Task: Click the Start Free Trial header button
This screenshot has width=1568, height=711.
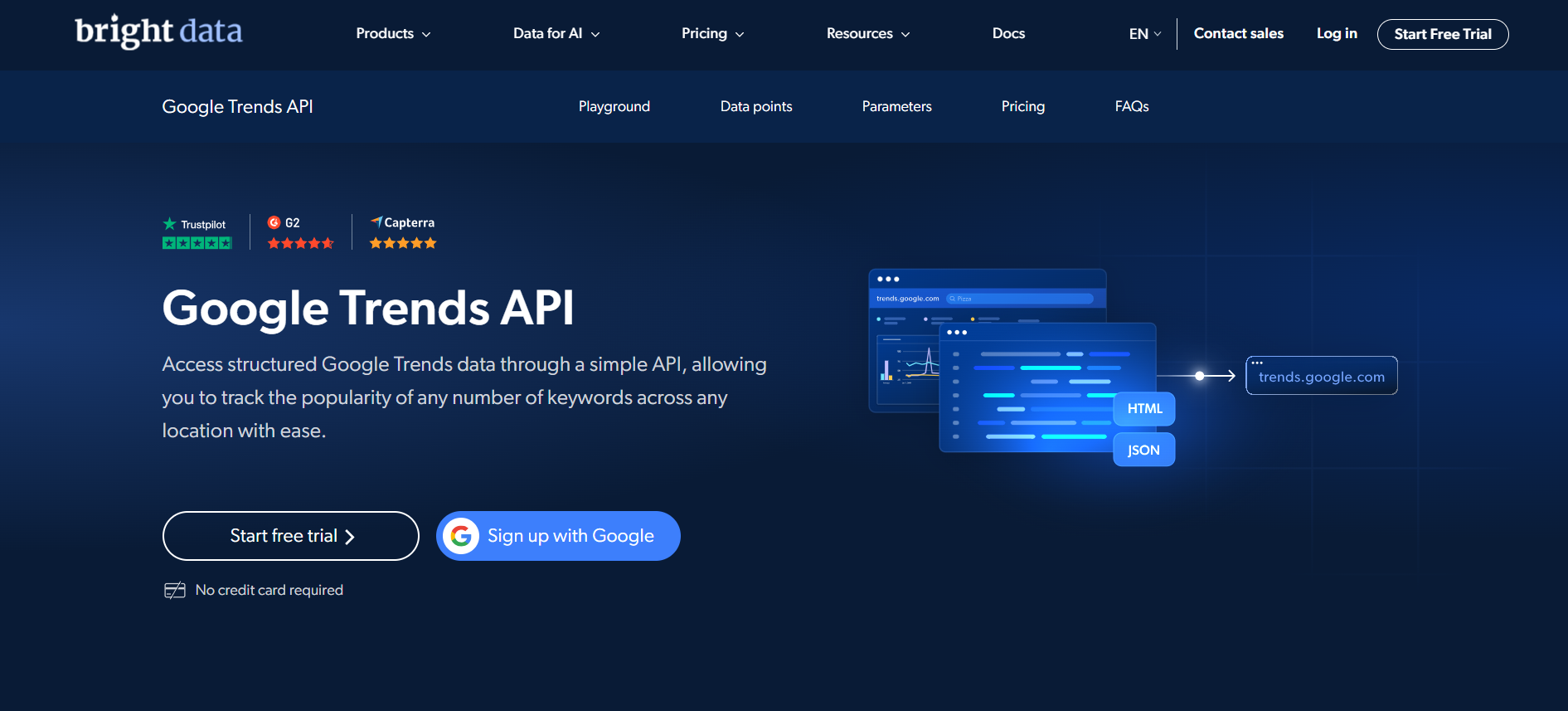Action: pos(1443,34)
